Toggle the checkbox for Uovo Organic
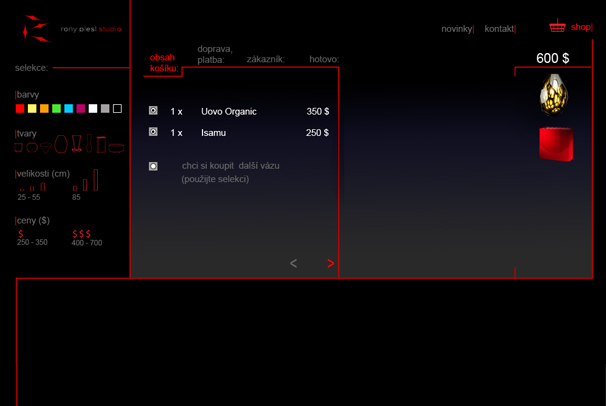The width and height of the screenshot is (606, 406). tap(153, 111)
